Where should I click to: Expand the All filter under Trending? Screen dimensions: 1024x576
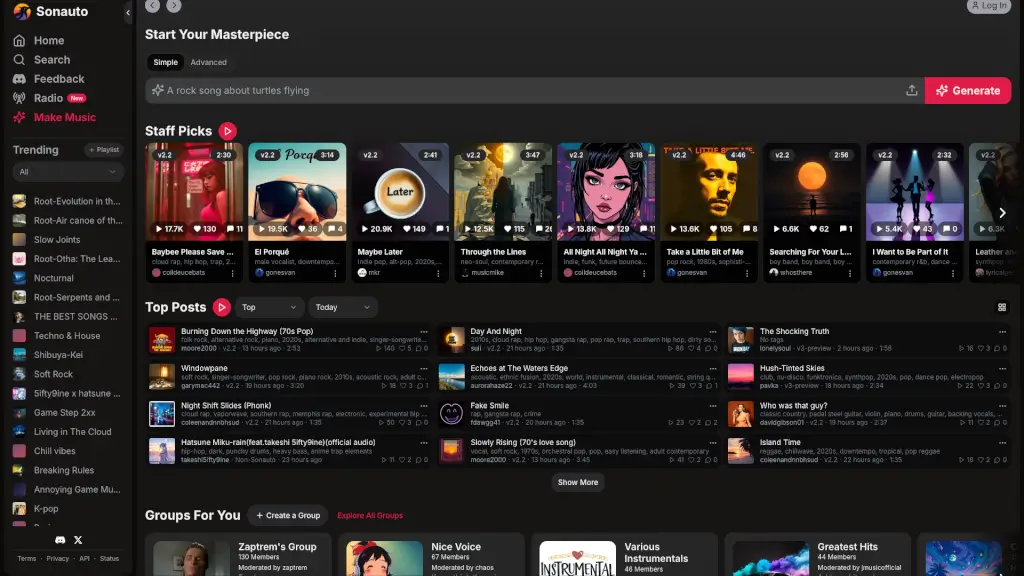point(67,172)
